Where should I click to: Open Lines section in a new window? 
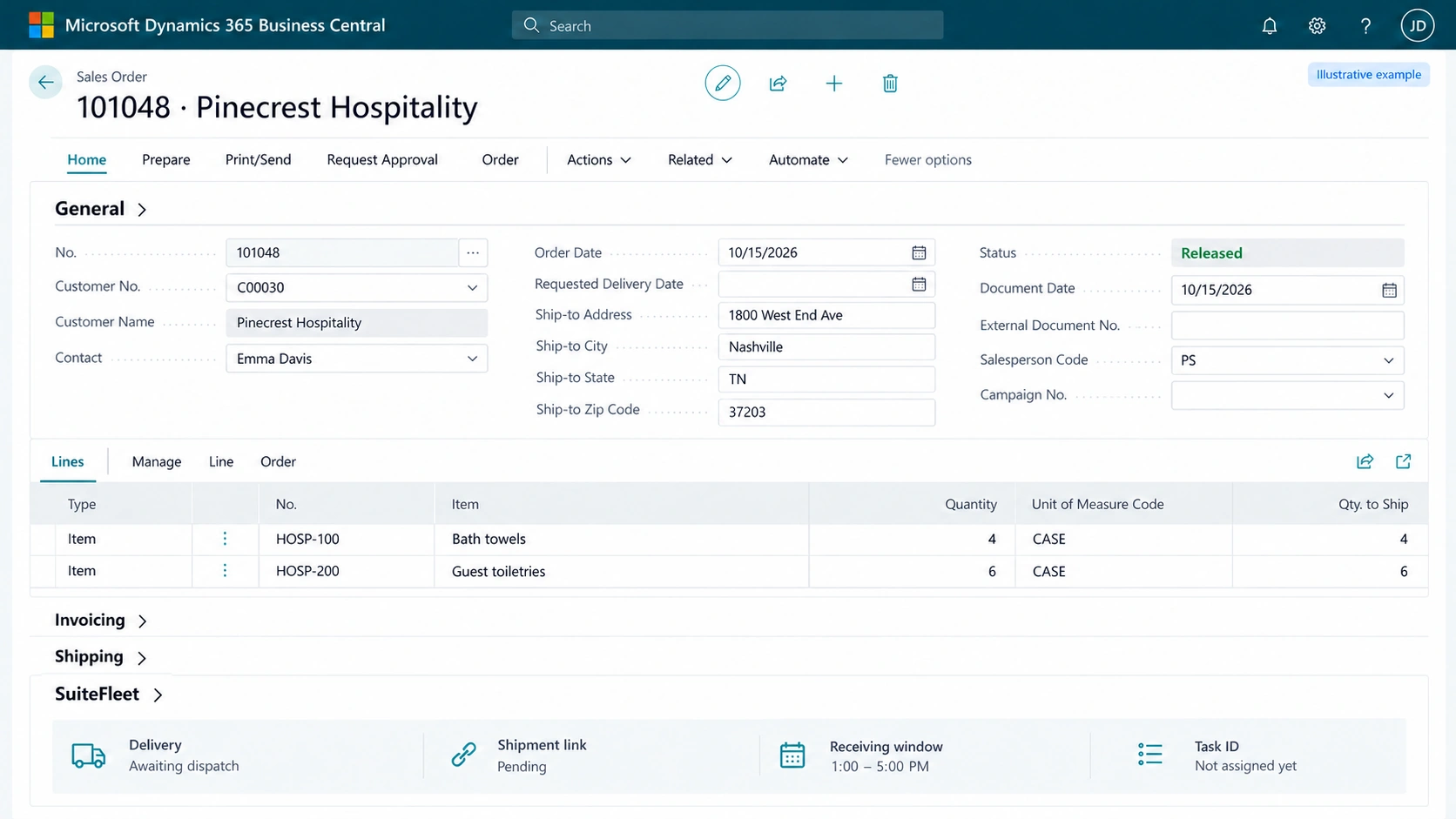[x=1404, y=461]
